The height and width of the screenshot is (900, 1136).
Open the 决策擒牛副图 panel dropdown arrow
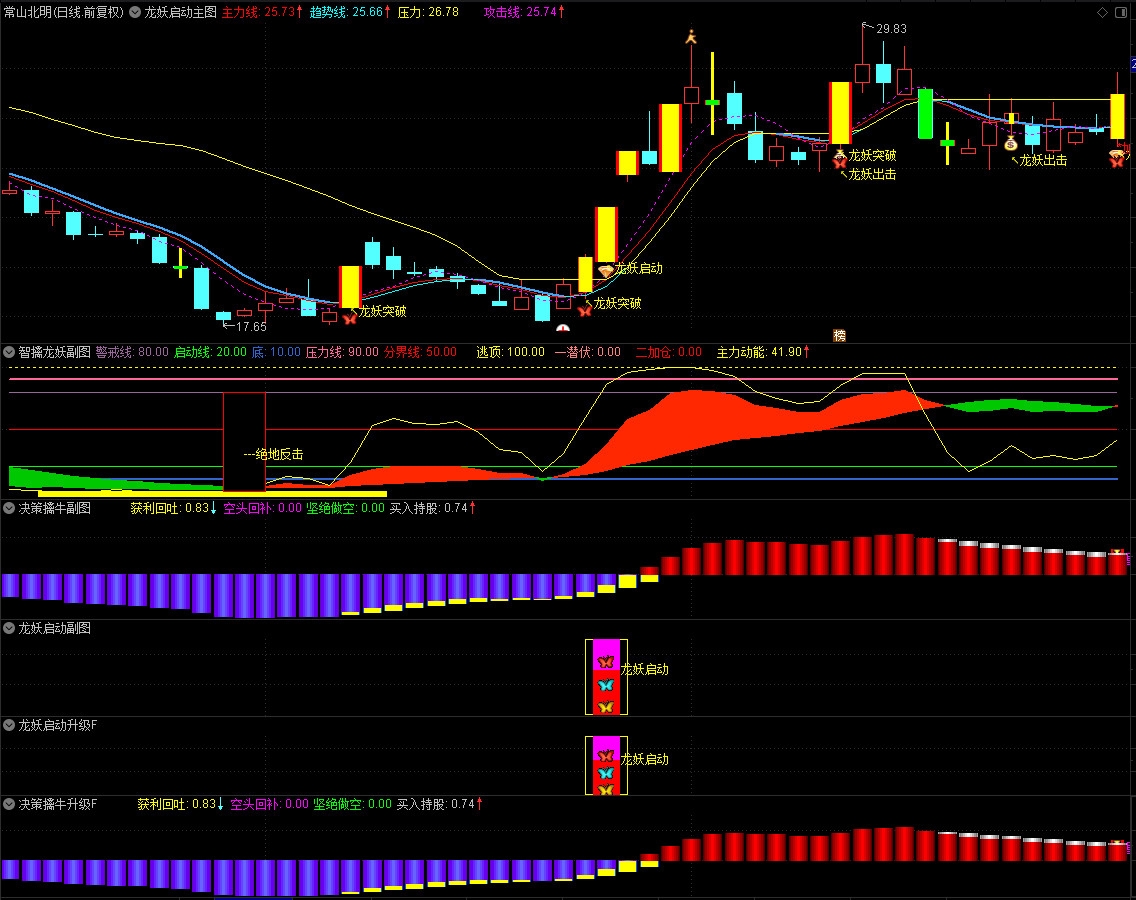10,508
